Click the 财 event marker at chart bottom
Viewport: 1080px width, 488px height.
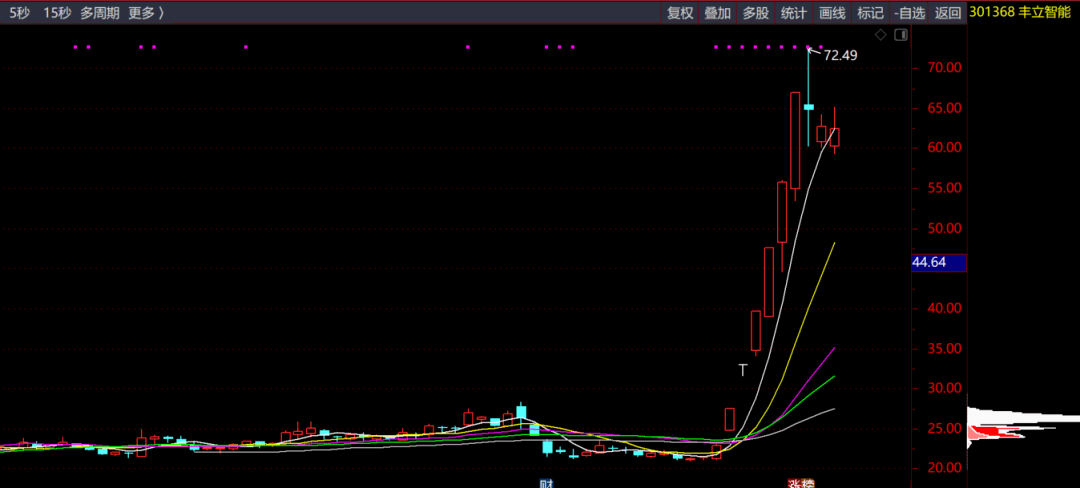(x=547, y=483)
